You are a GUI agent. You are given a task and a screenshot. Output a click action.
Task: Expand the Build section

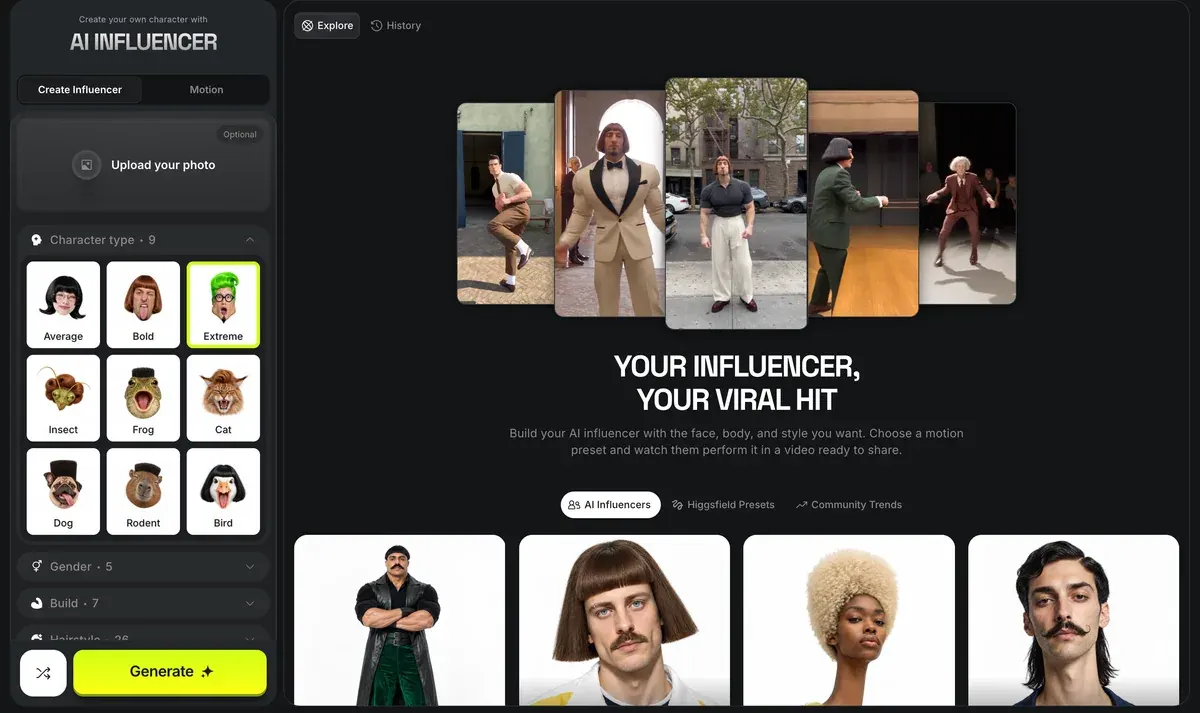tap(144, 603)
